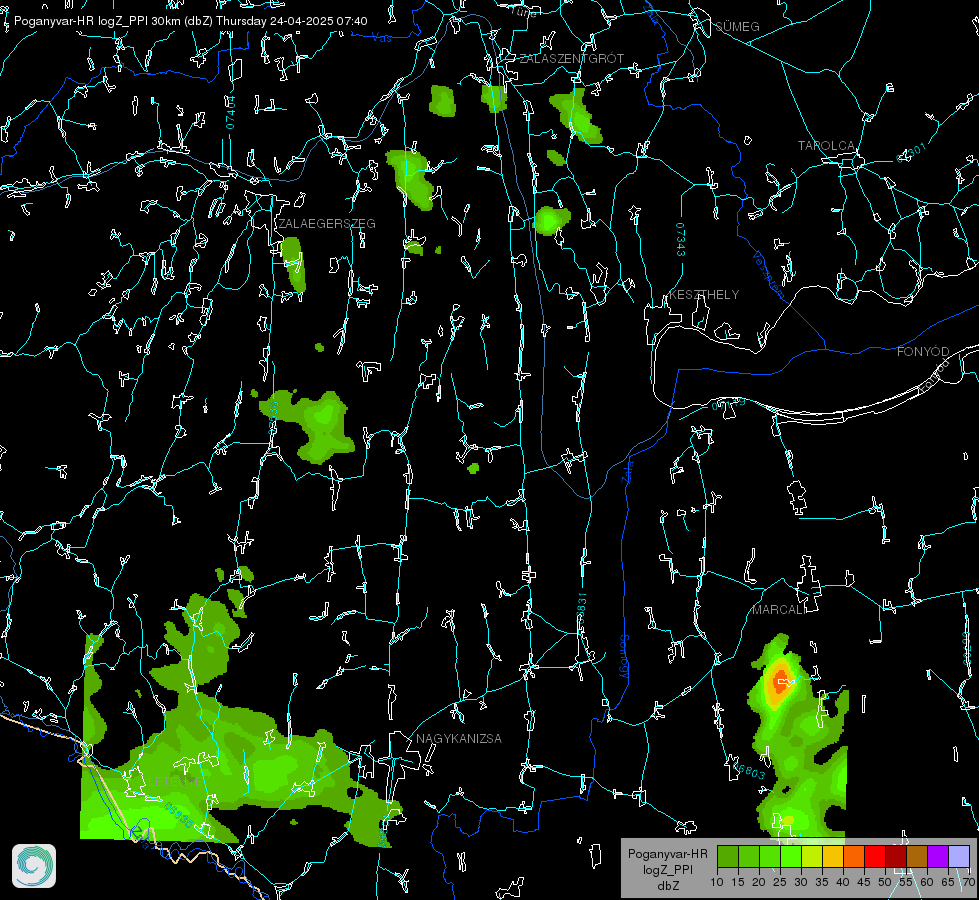Click the orange-red storm core near Marcali
The height and width of the screenshot is (900, 979).
[x=780, y=681]
